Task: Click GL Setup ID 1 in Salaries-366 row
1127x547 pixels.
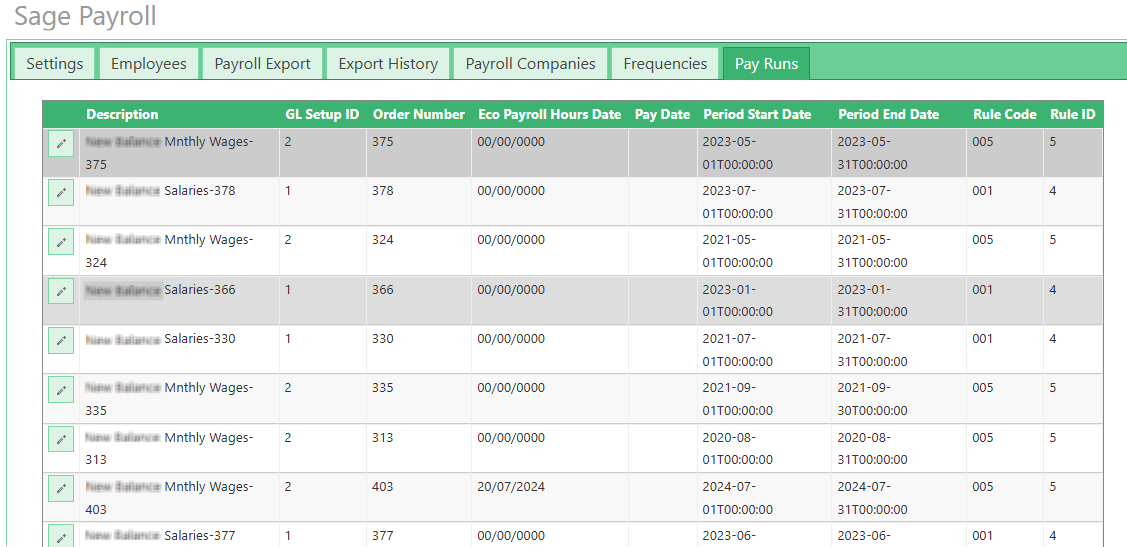Action: [288, 290]
